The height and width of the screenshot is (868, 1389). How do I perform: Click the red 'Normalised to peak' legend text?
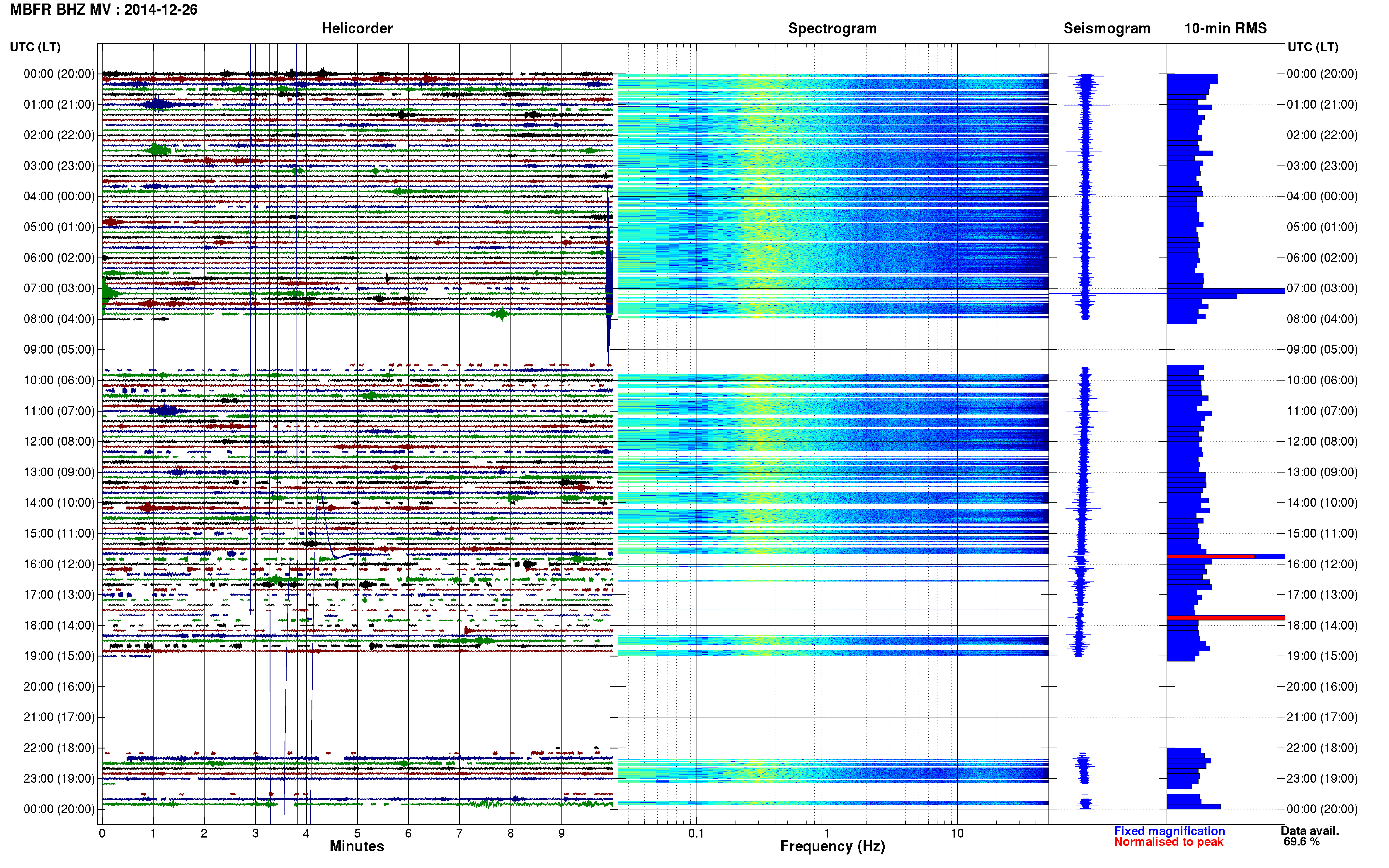[x=1168, y=842]
